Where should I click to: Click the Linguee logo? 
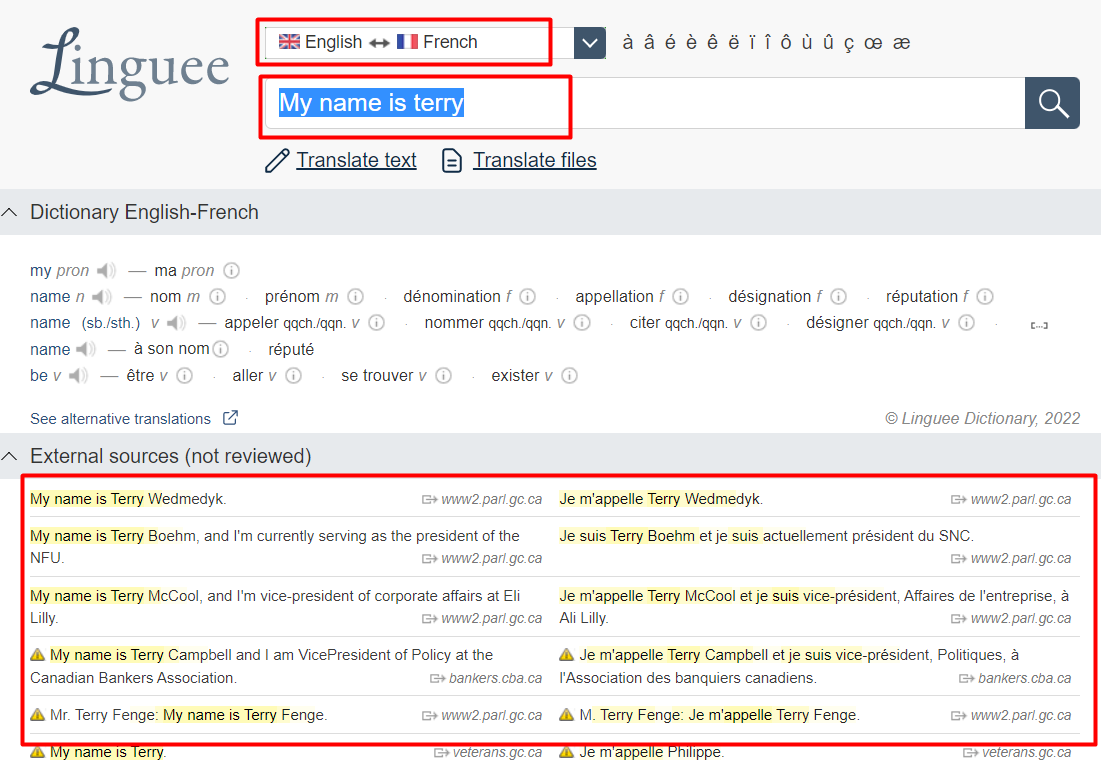click(131, 65)
